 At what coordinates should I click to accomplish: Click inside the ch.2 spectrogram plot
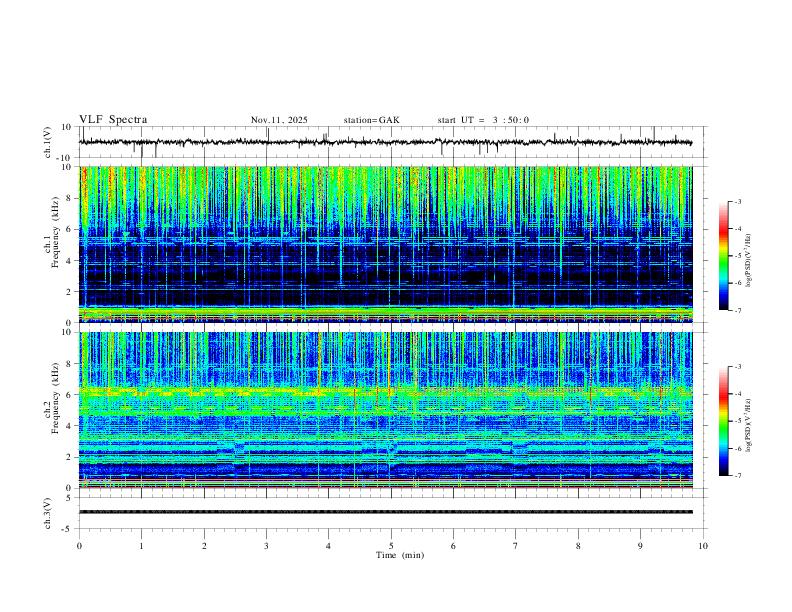pyautogui.click(x=386, y=410)
